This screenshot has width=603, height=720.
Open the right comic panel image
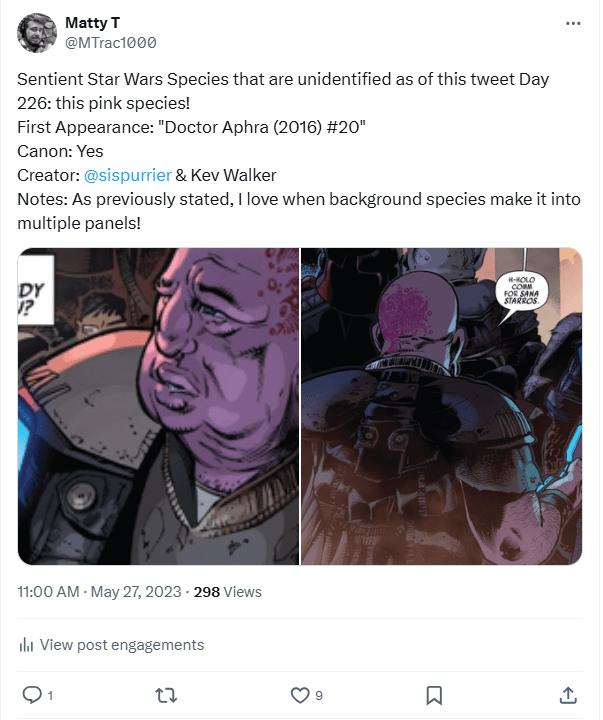[441, 406]
